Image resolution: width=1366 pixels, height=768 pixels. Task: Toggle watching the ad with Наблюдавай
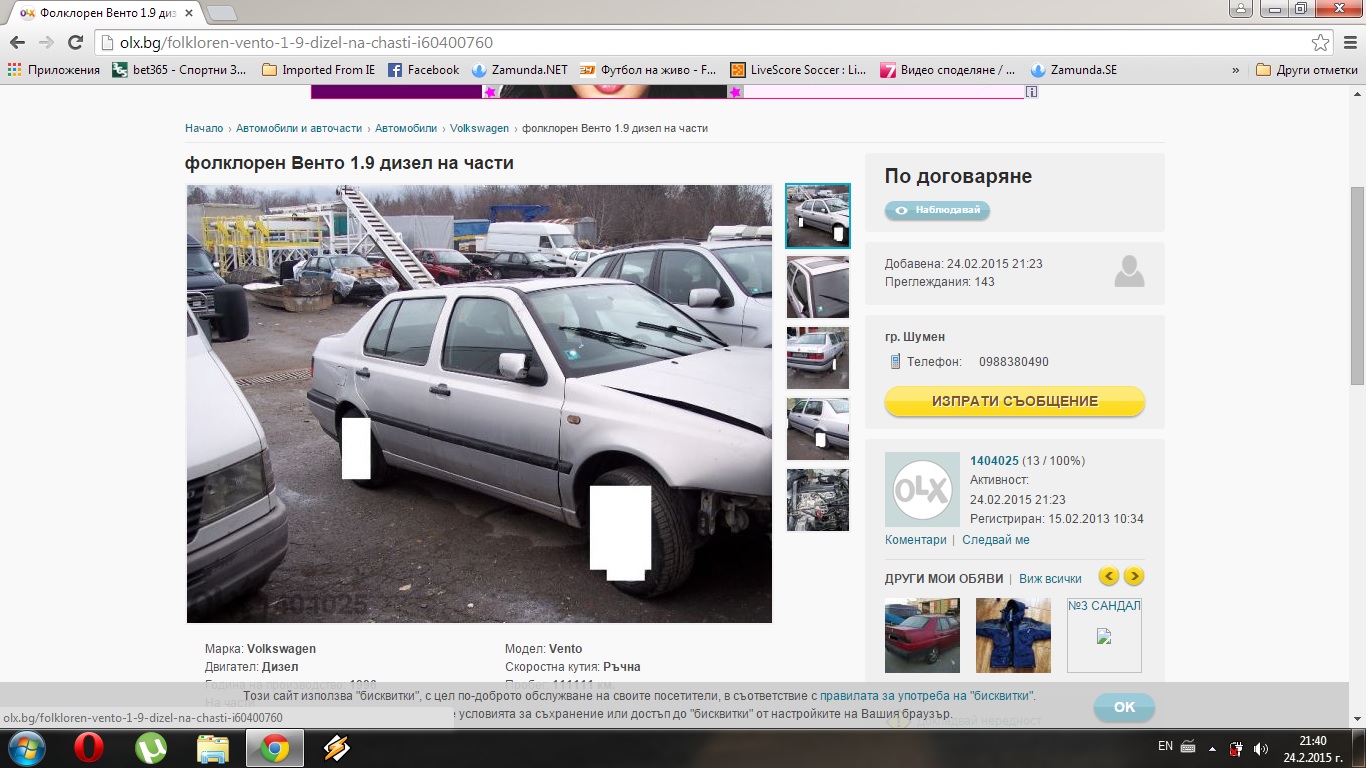pos(937,210)
